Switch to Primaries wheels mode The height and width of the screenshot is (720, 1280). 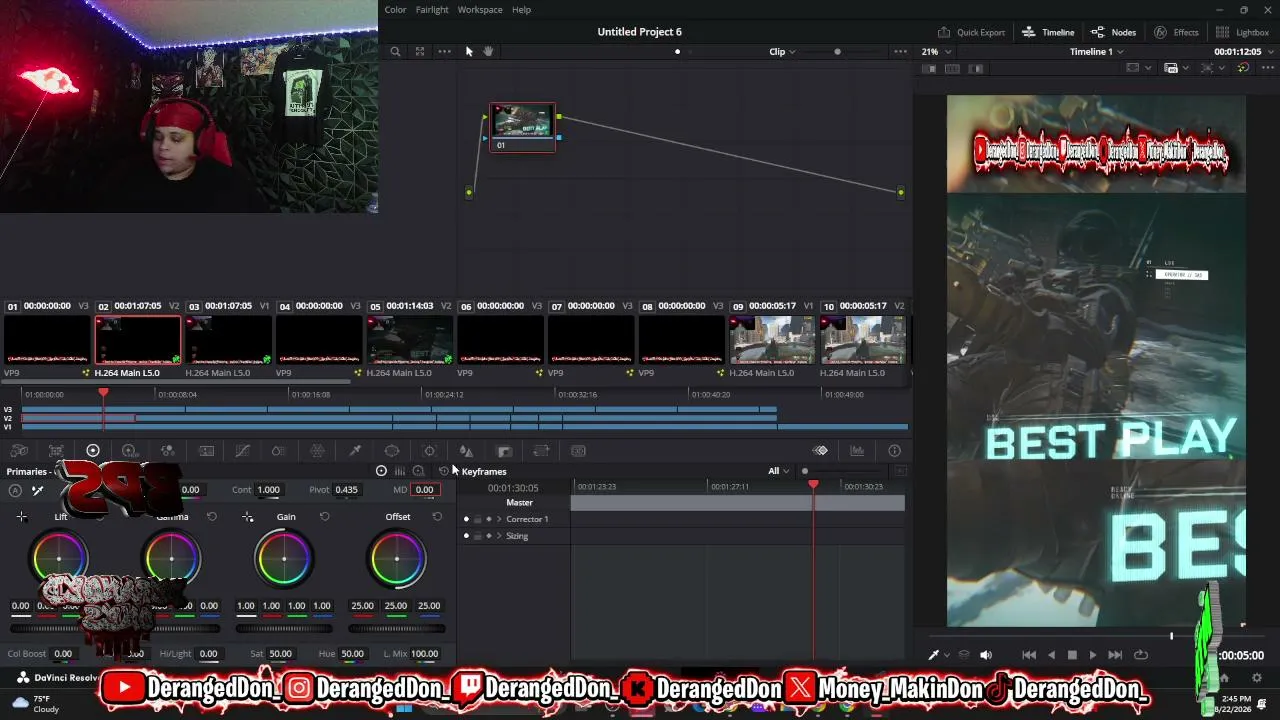click(x=381, y=471)
